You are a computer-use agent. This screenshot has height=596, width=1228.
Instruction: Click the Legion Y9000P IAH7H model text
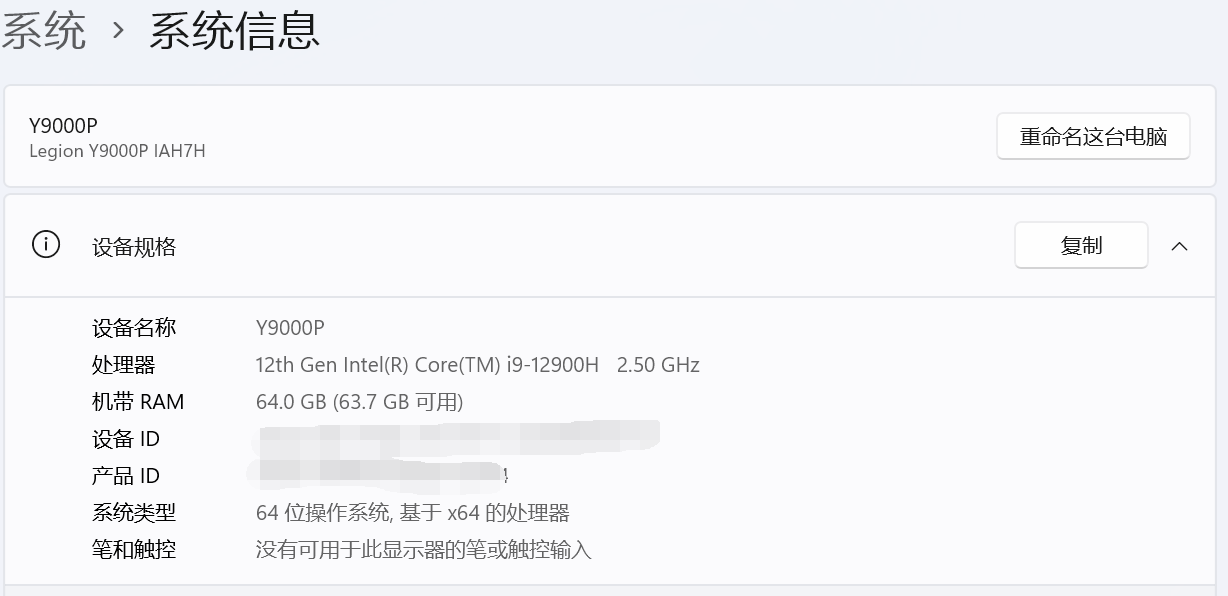tap(117, 151)
